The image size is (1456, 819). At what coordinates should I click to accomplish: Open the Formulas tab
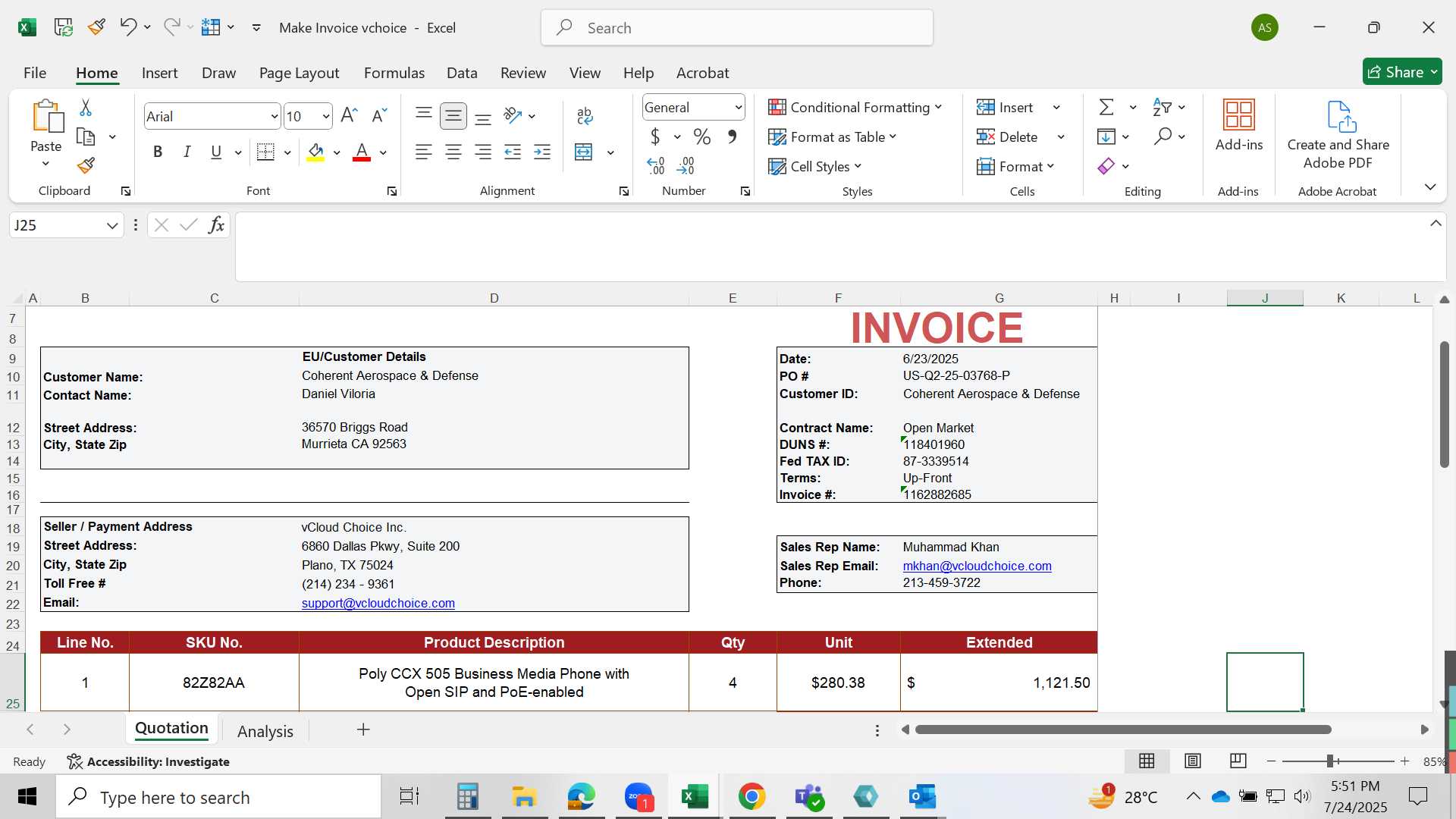(x=394, y=73)
